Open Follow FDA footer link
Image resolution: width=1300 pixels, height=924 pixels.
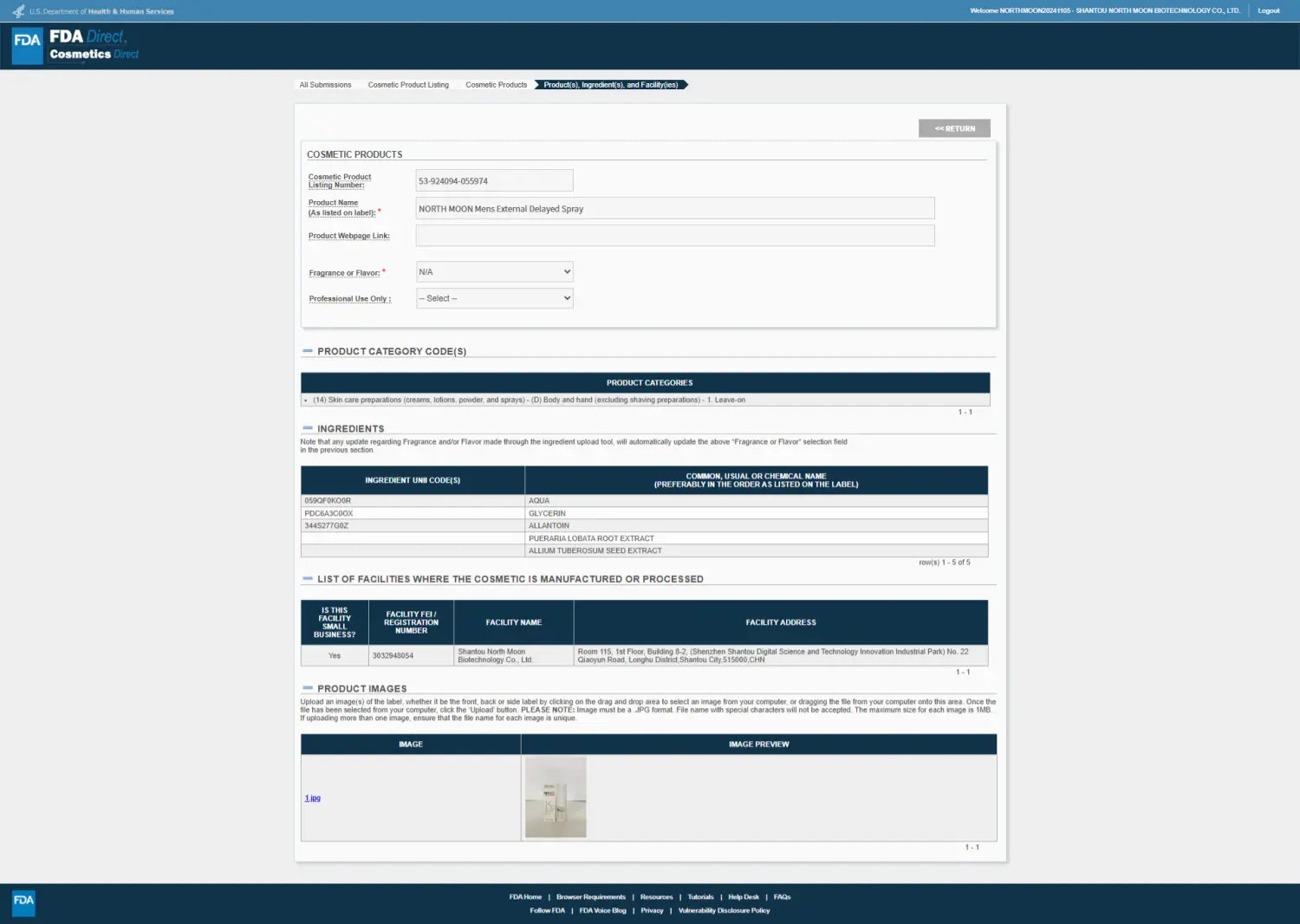[547, 911]
